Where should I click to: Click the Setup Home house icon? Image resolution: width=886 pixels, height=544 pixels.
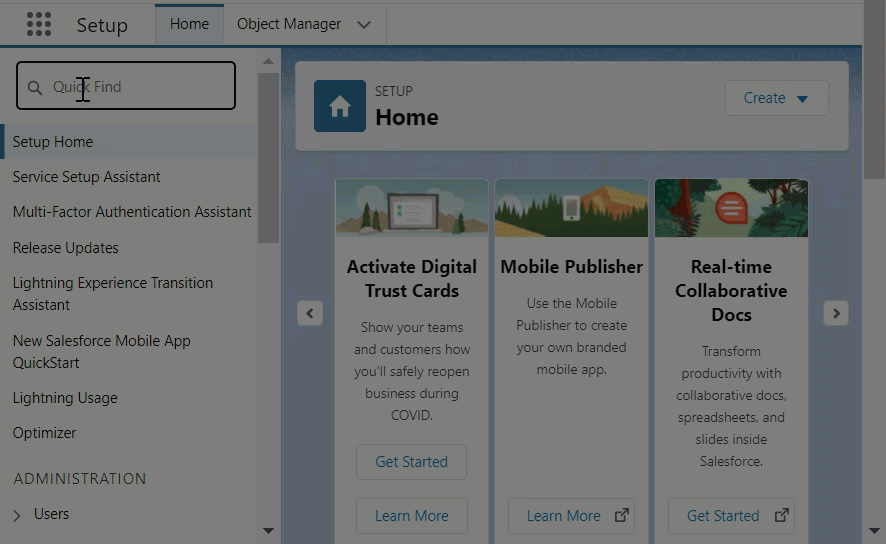340,106
